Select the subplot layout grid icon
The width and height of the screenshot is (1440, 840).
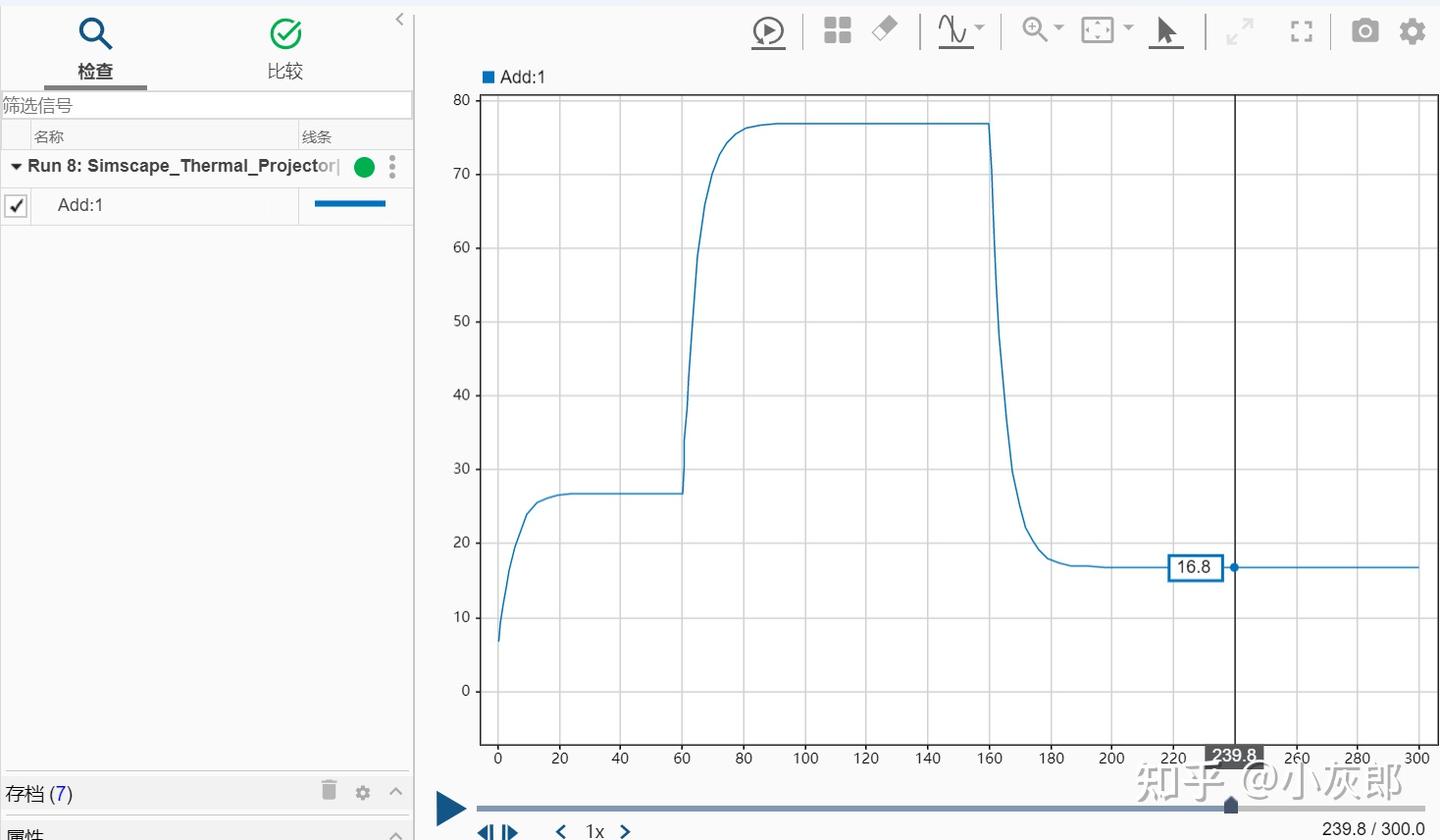pos(837,30)
